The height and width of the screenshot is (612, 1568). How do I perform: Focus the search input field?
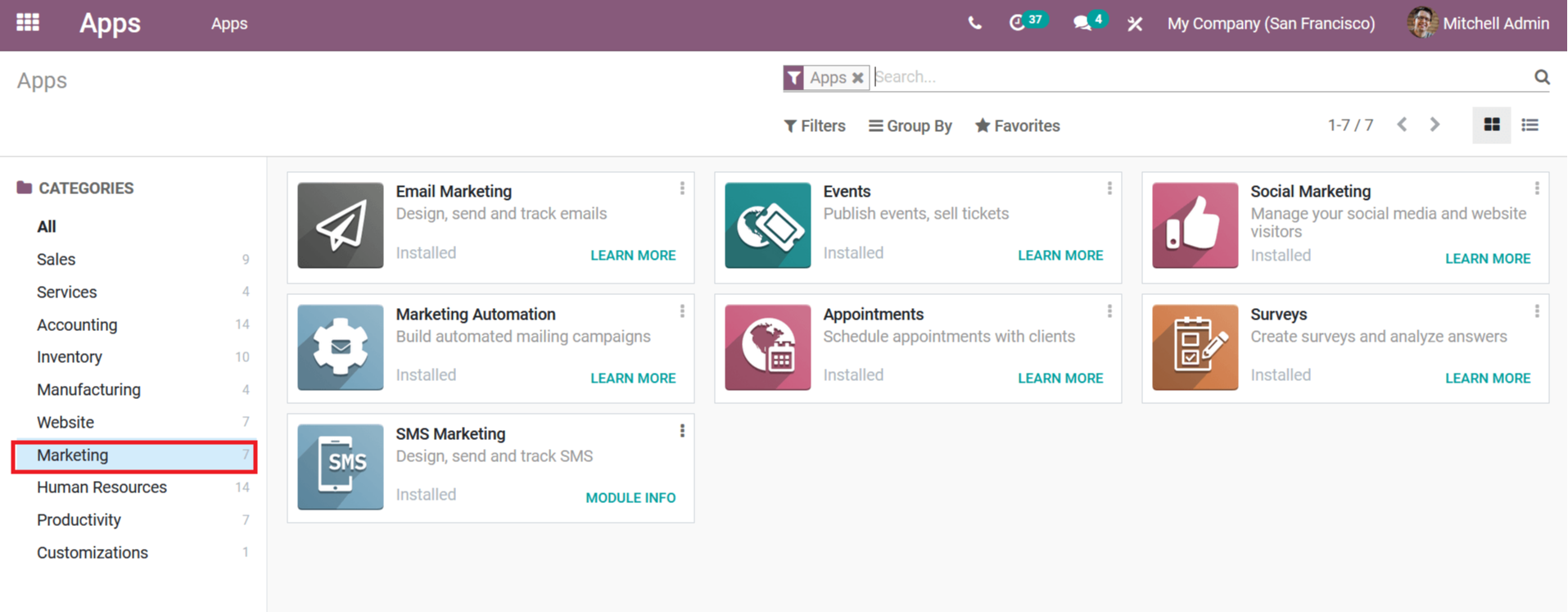(x=1200, y=77)
